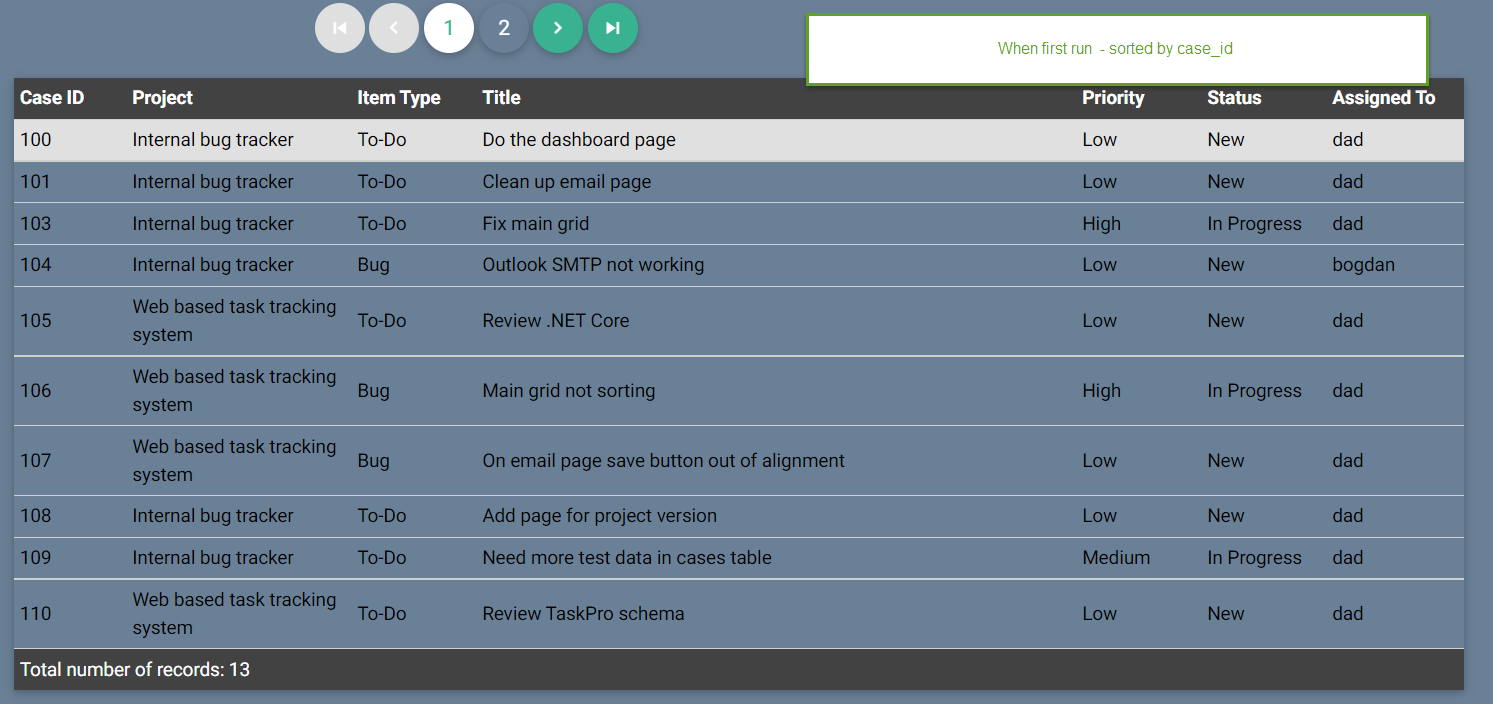
Task: Click 'In Progress' status of case 103
Action: pyautogui.click(x=1255, y=224)
